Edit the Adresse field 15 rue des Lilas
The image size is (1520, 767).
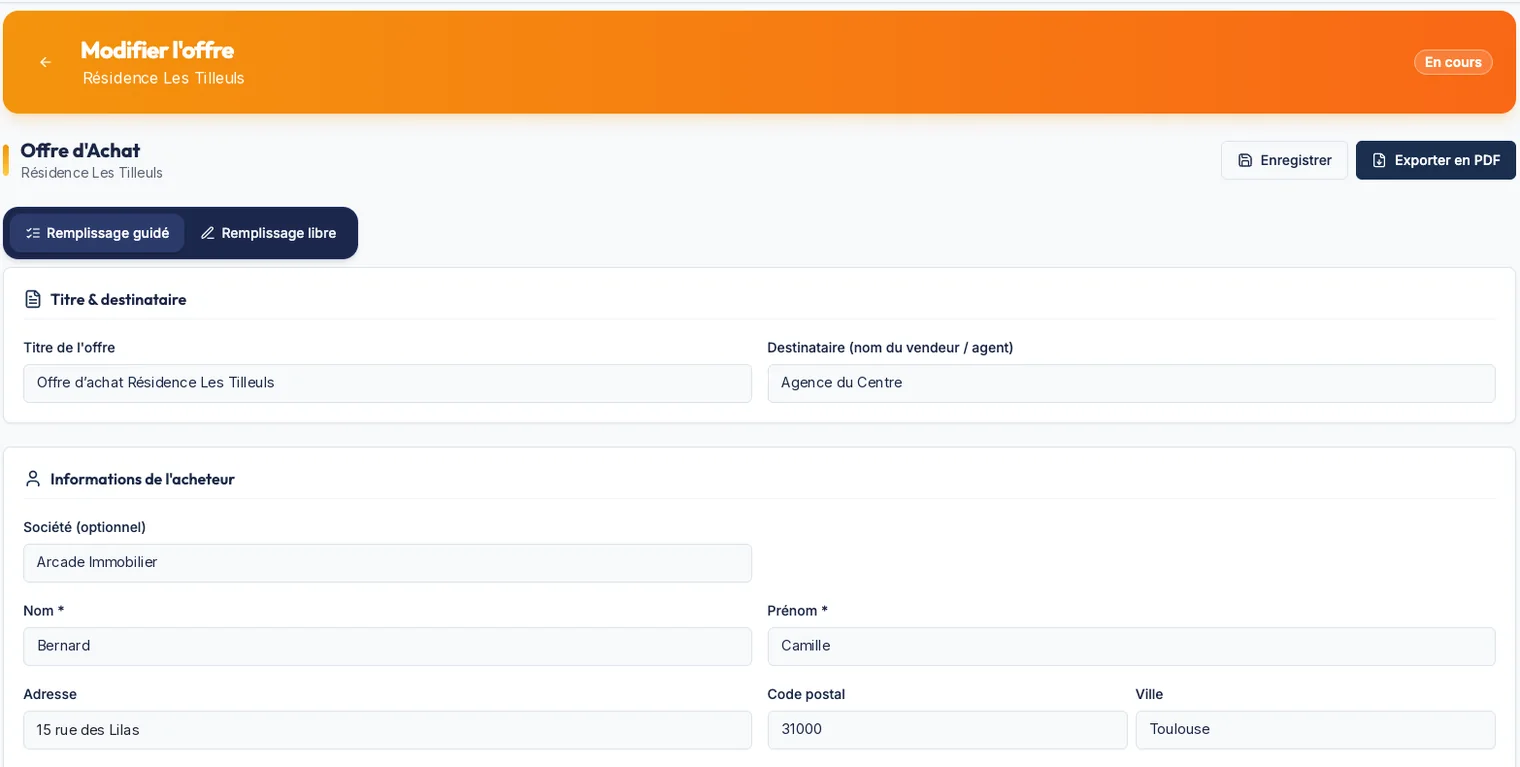point(387,730)
